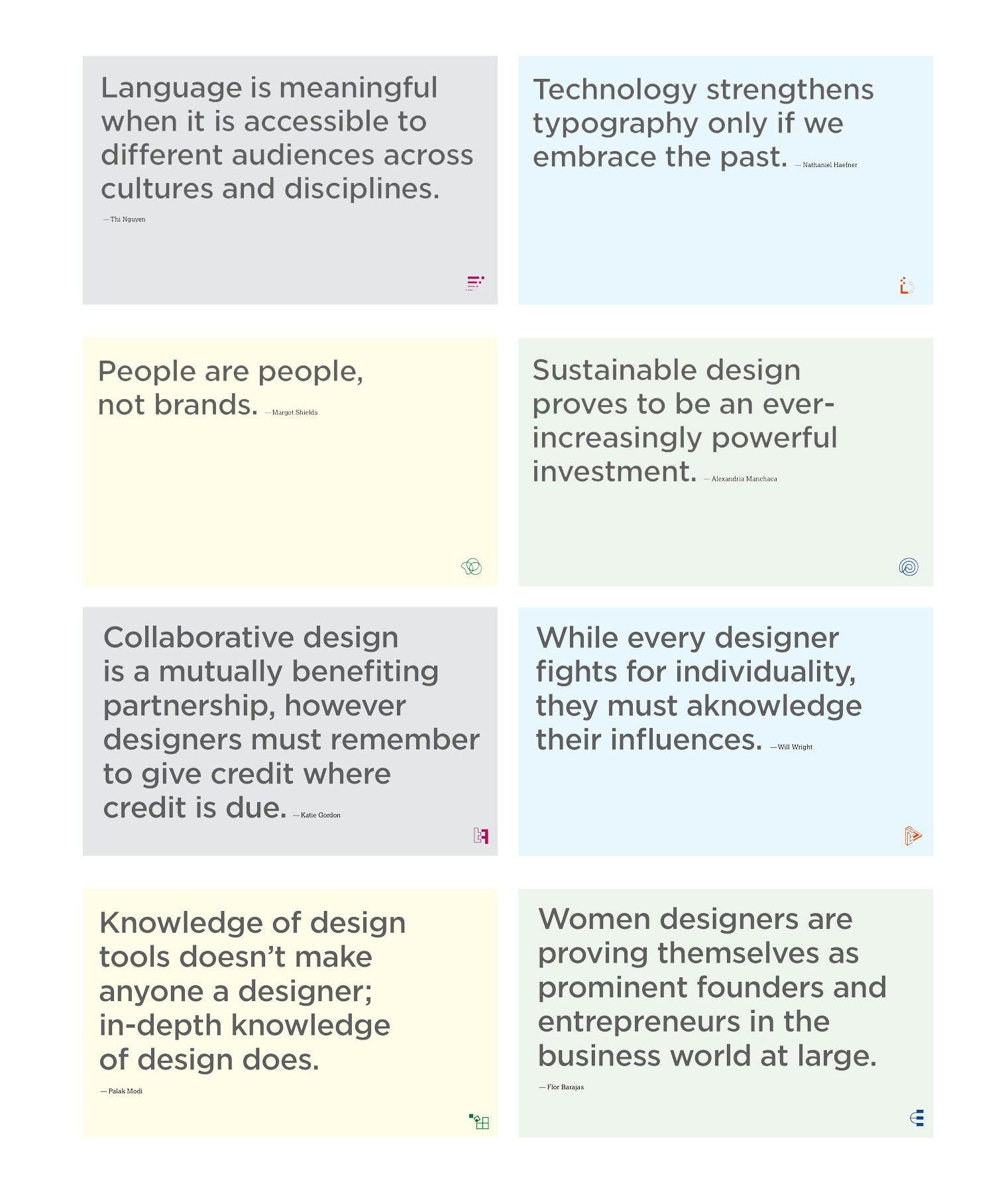Click the orange L-shaped icon on Nathaniel Haefner card

click(907, 286)
